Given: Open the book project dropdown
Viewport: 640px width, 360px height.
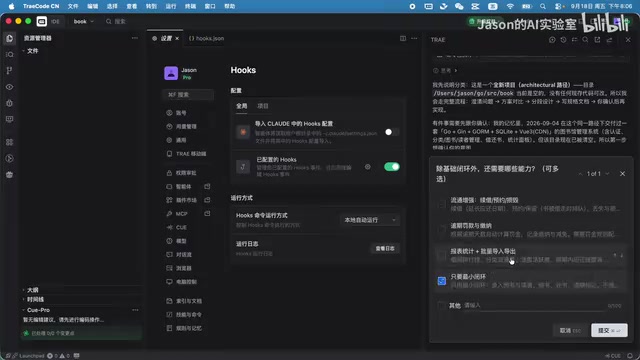Looking at the screenshot, I should [84, 21].
